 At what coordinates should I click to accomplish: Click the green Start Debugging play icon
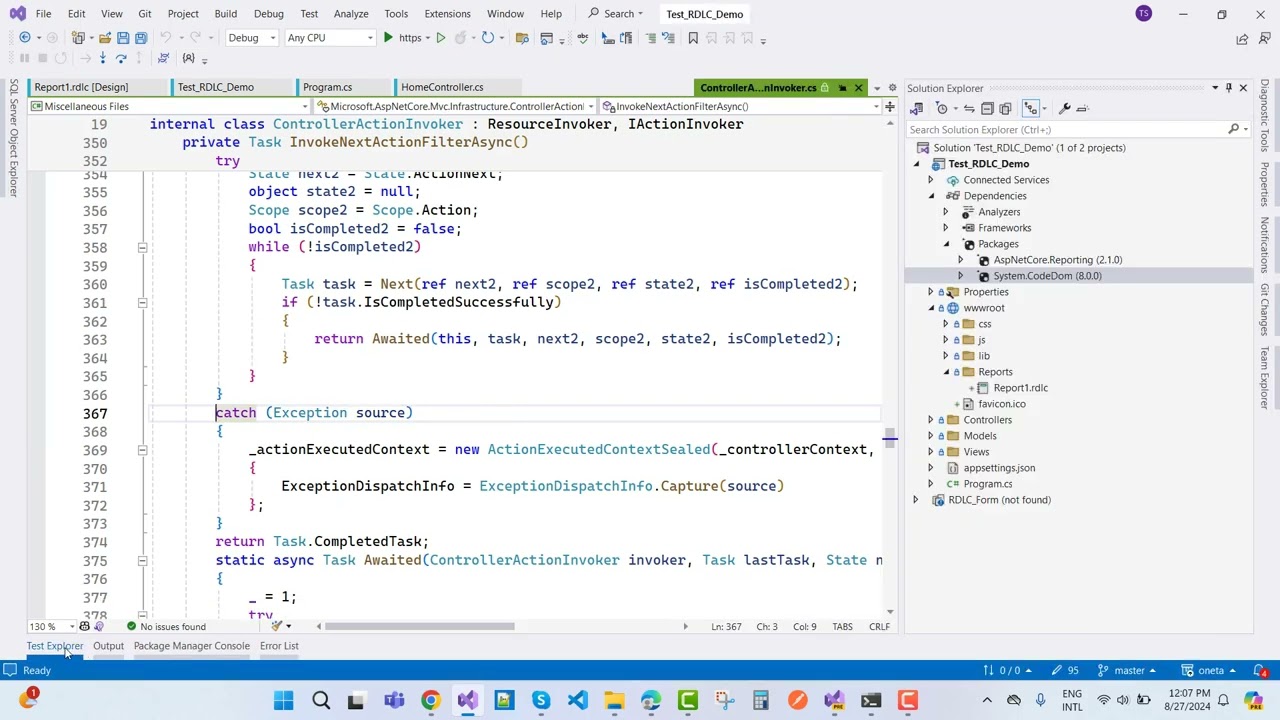388,38
